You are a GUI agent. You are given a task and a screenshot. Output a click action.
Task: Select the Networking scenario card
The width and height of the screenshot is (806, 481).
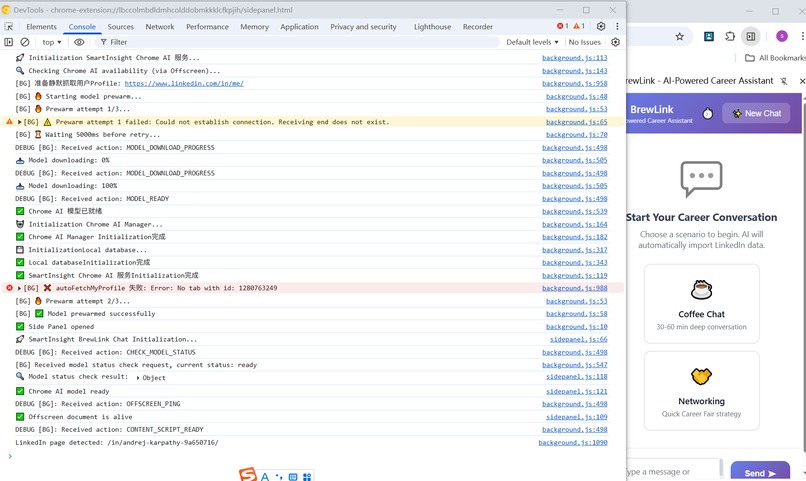701,391
